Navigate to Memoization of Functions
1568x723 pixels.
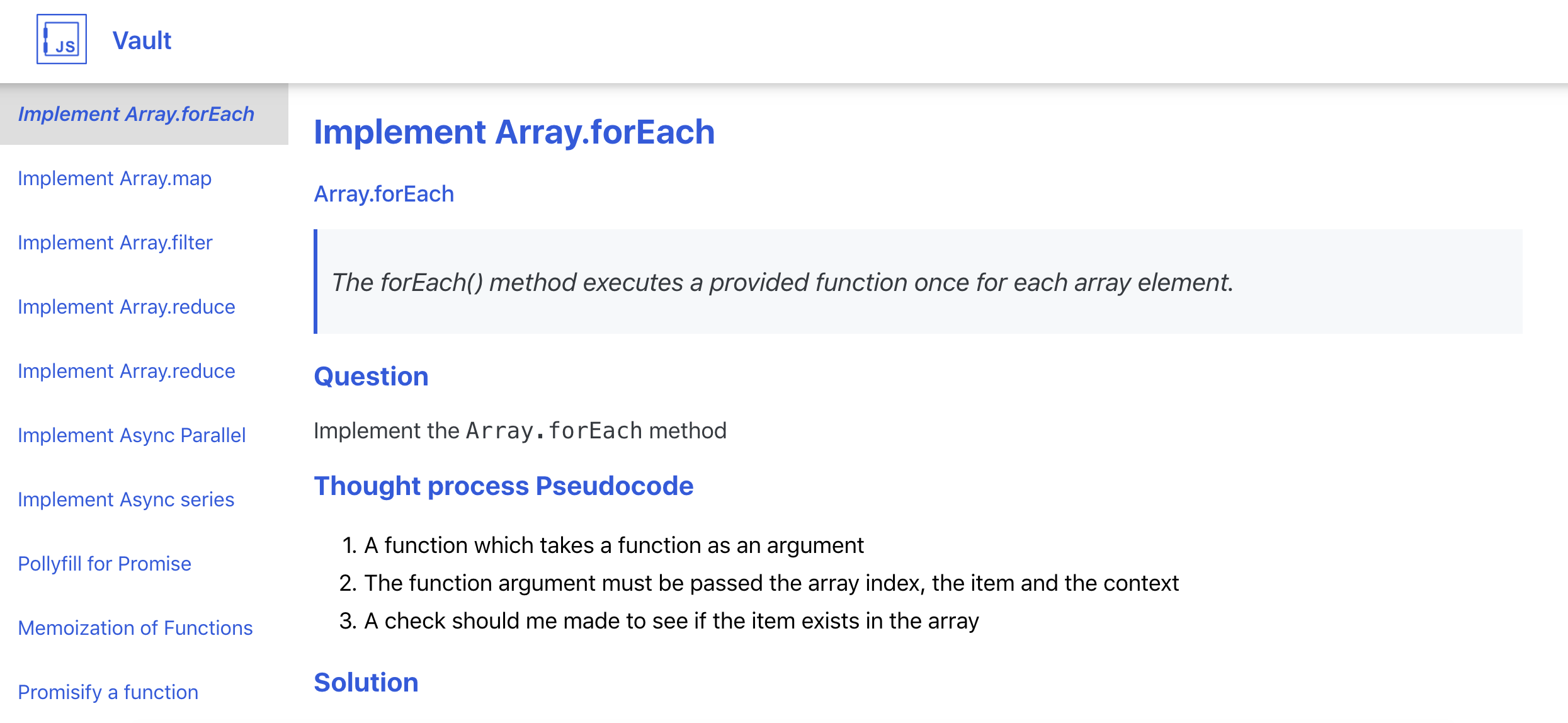tap(135, 628)
